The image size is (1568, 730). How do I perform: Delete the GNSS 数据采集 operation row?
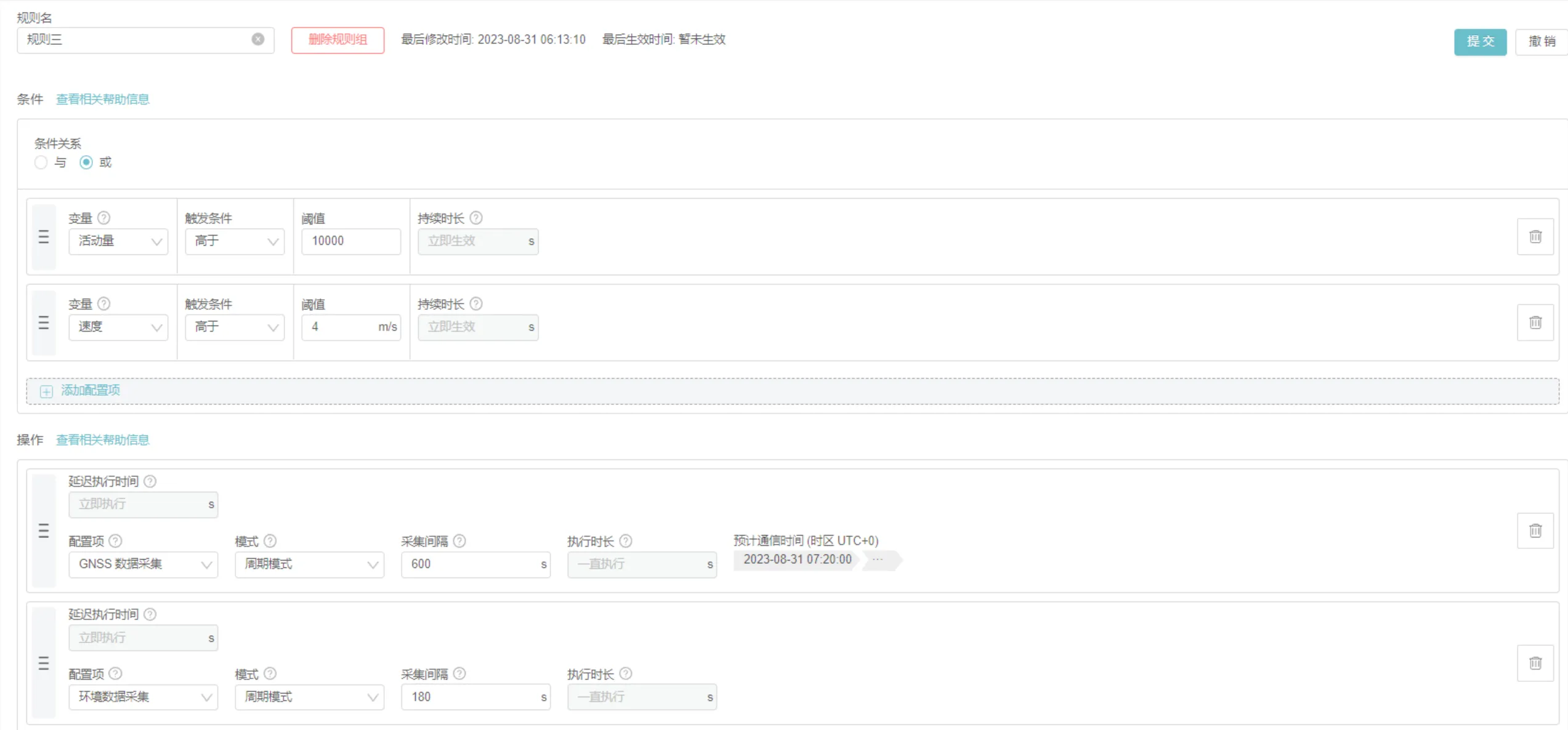[x=1535, y=531]
